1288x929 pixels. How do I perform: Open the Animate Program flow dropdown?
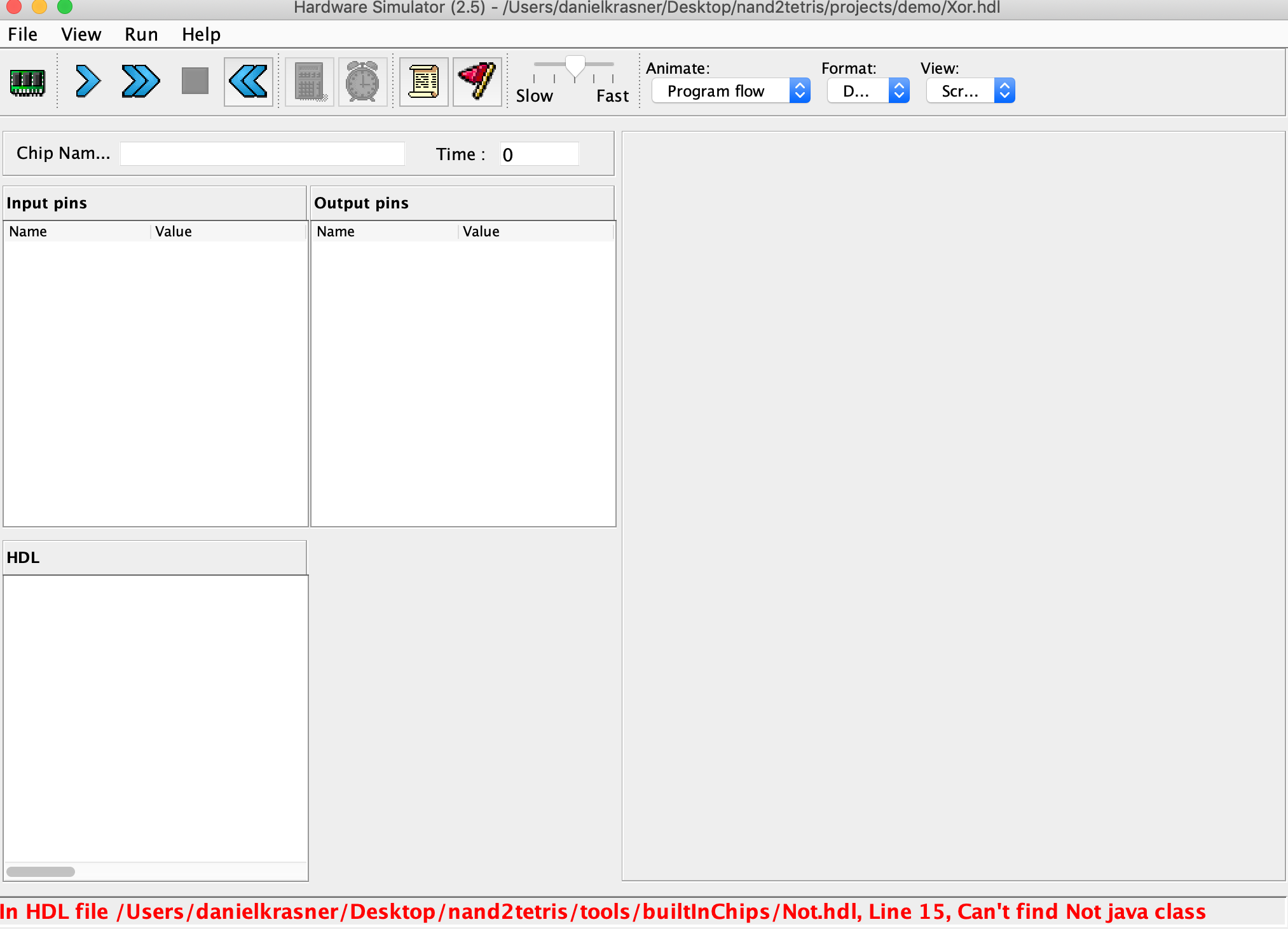coord(730,91)
